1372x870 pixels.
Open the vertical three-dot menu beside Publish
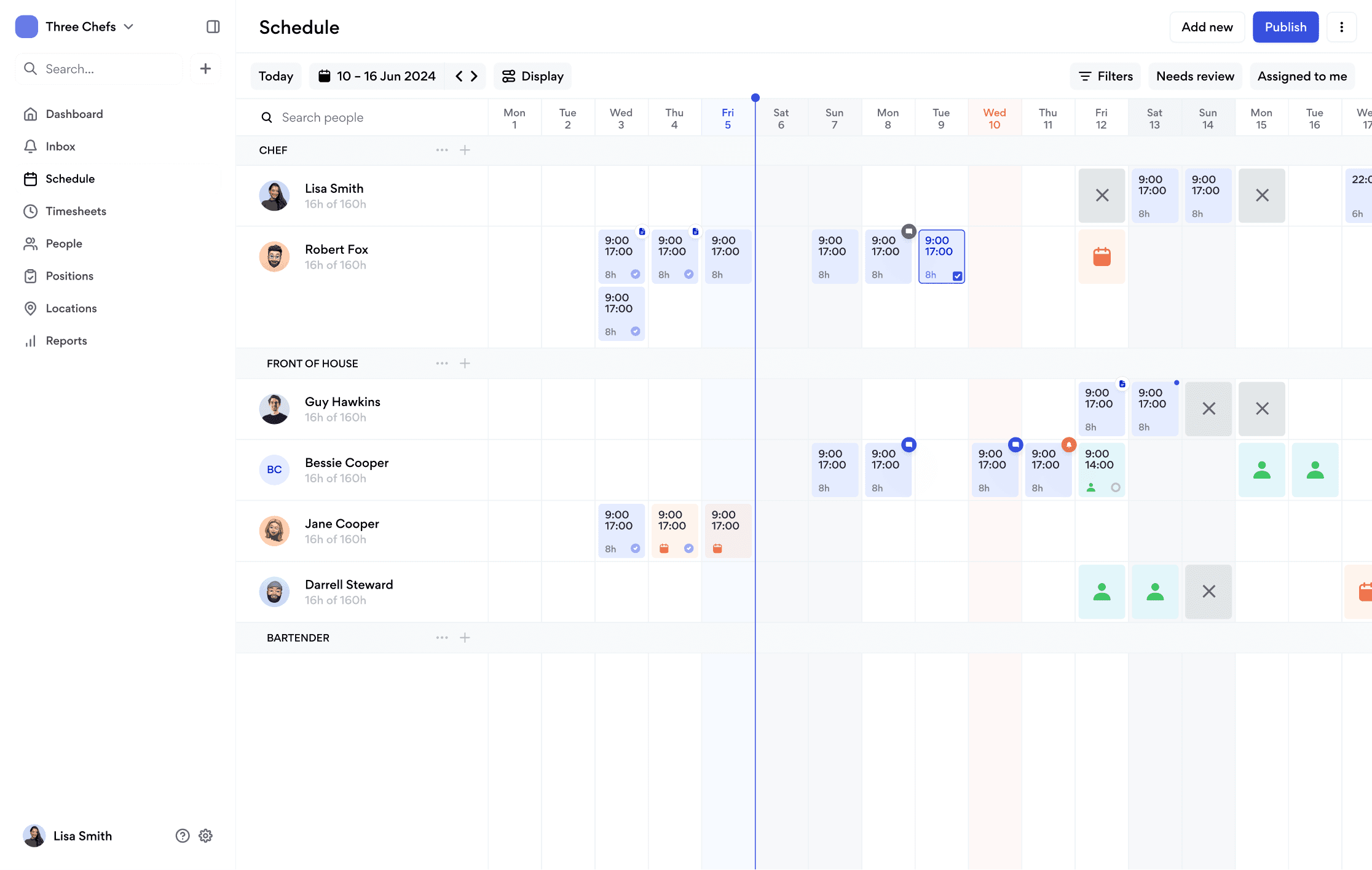tap(1341, 27)
